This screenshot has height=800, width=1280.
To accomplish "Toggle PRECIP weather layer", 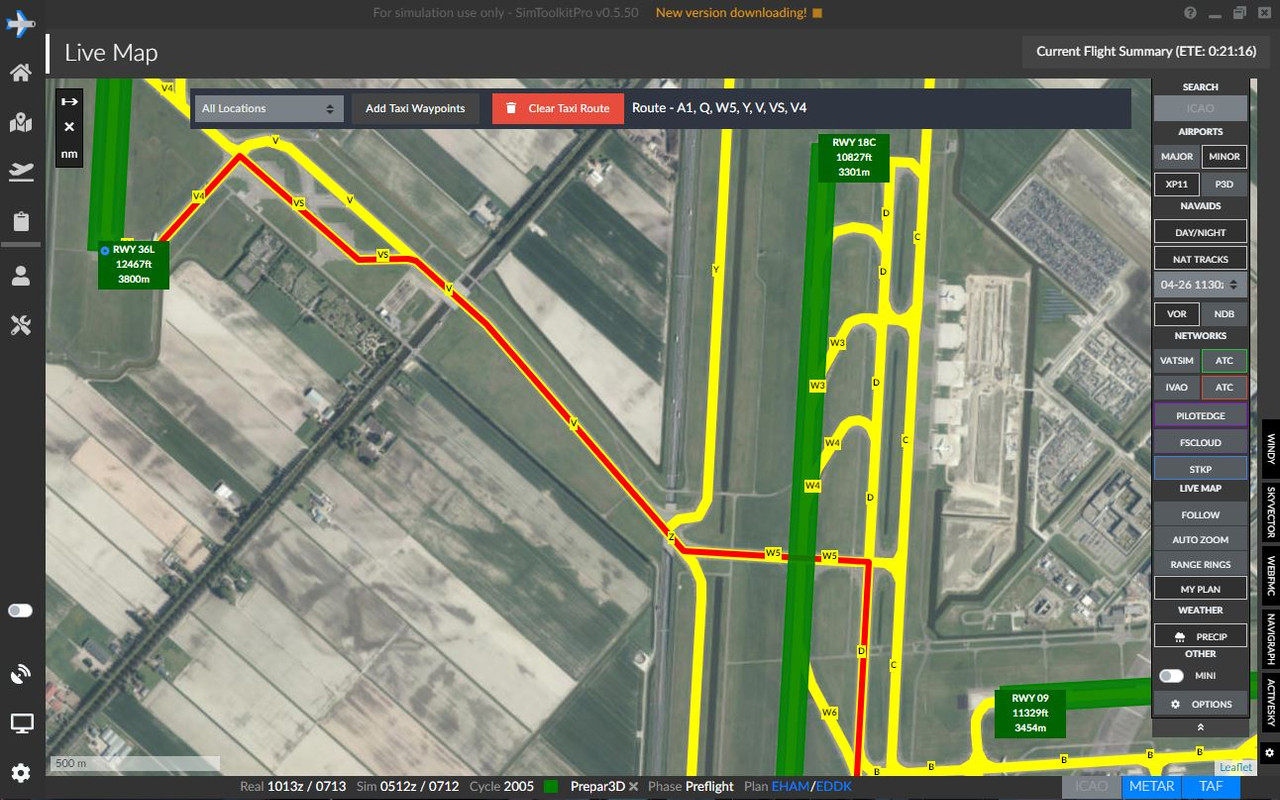I will pos(1200,636).
